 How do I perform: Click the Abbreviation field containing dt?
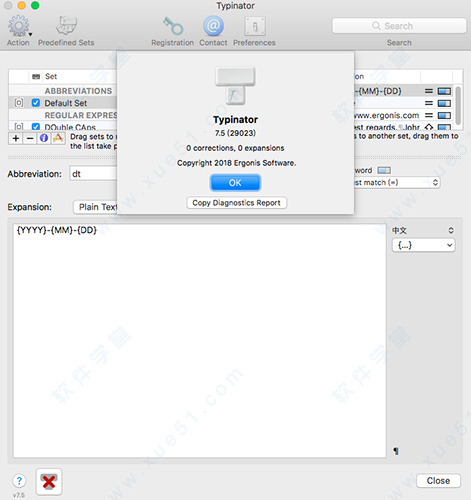pos(93,174)
